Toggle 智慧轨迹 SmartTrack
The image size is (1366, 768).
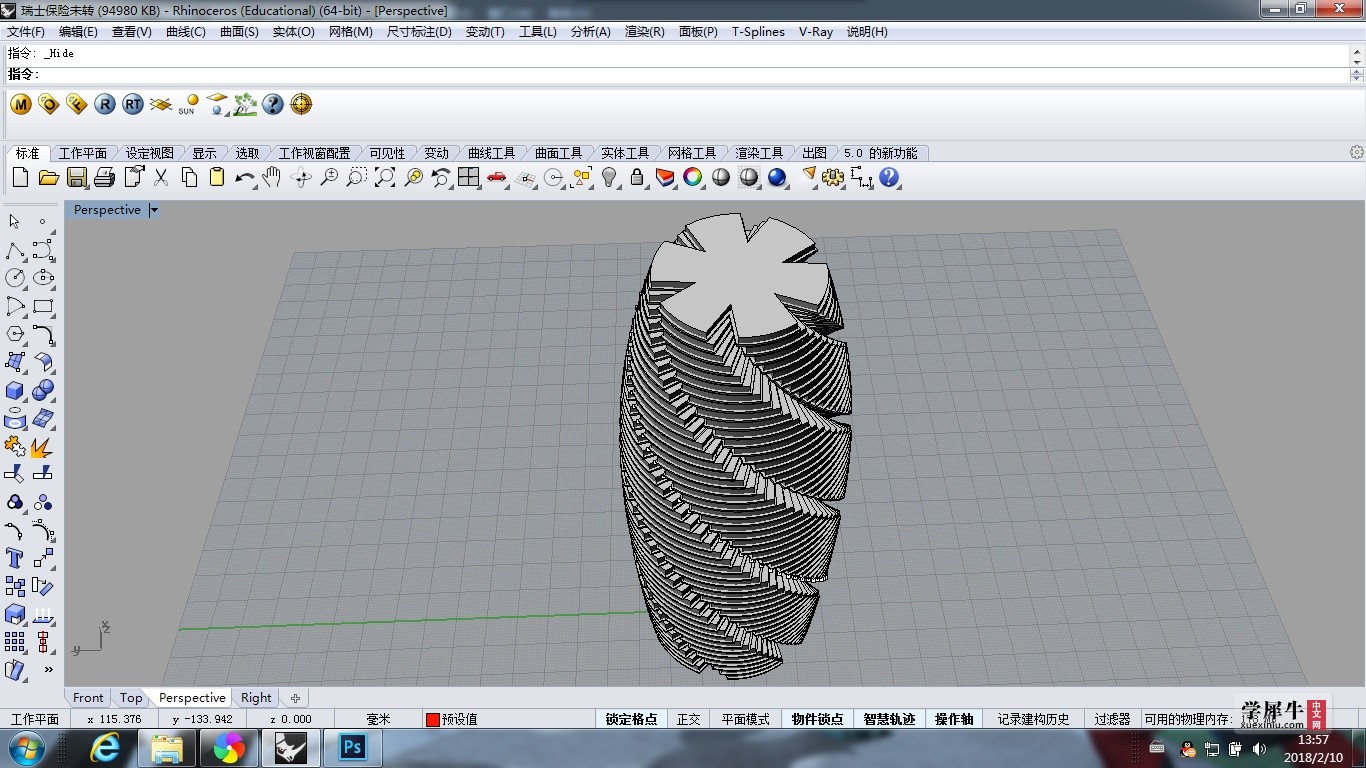pyautogui.click(x=889, y=719)
